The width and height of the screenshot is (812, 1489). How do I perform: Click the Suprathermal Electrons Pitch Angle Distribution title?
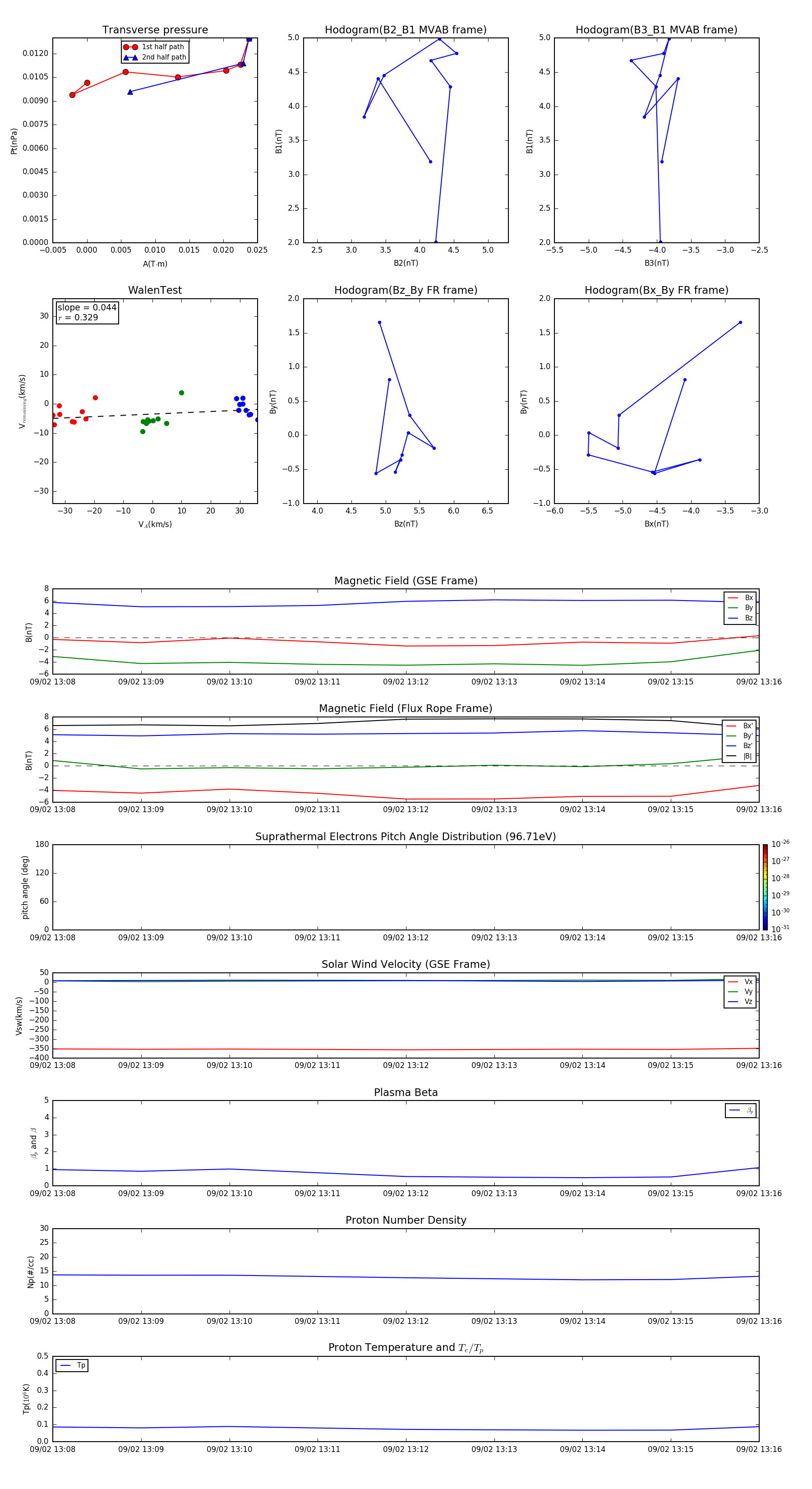pos(406,837)
